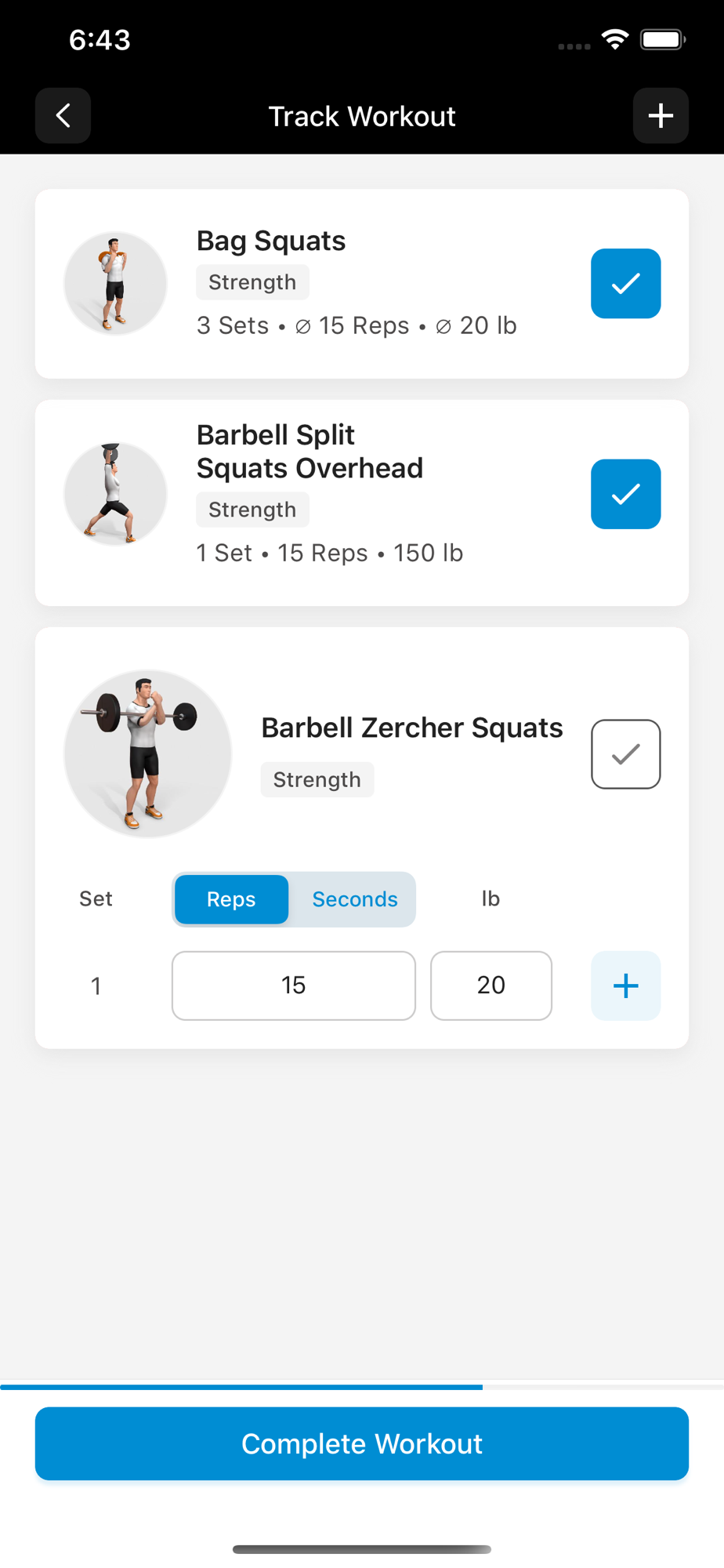The width and height of the screenshot is (724, 1568).
Task: Add another set with the blue plus
Action: 625,985
